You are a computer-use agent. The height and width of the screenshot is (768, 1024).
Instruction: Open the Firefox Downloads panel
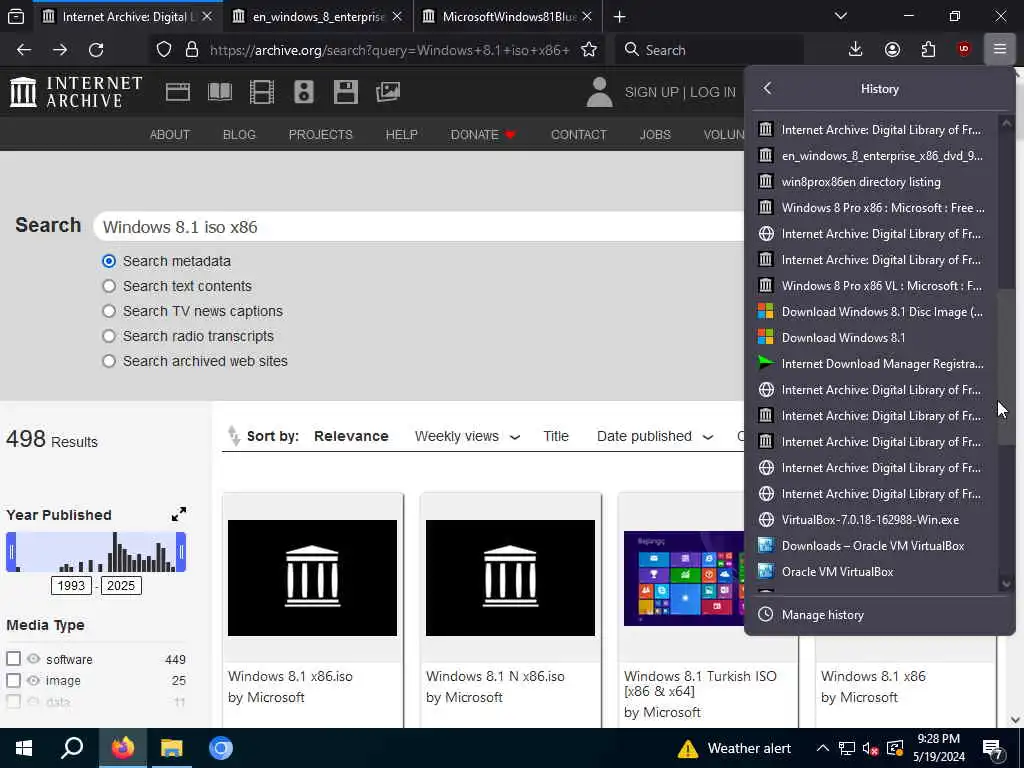(856, 50)
